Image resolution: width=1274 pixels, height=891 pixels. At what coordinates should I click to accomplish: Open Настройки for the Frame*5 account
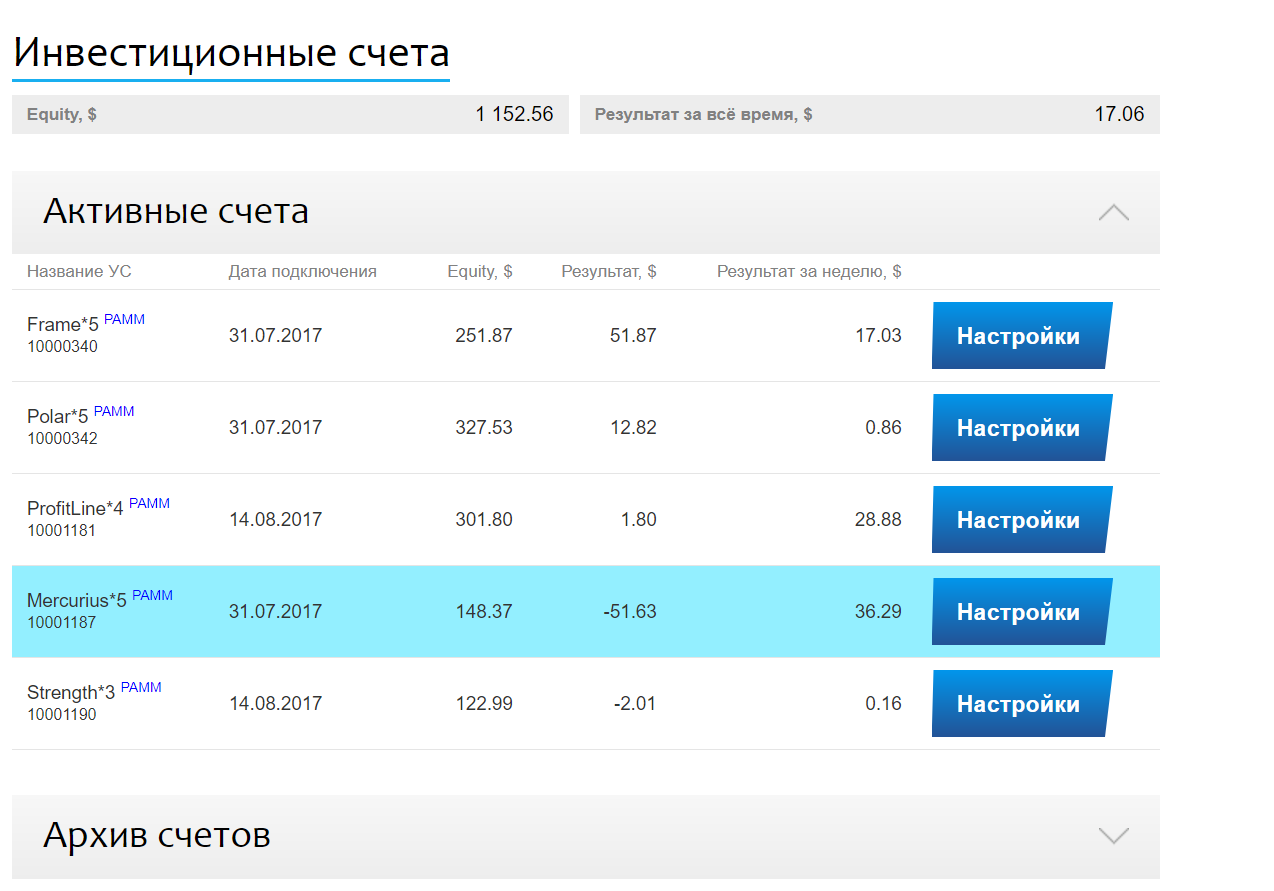click(x=1022, y=336)
